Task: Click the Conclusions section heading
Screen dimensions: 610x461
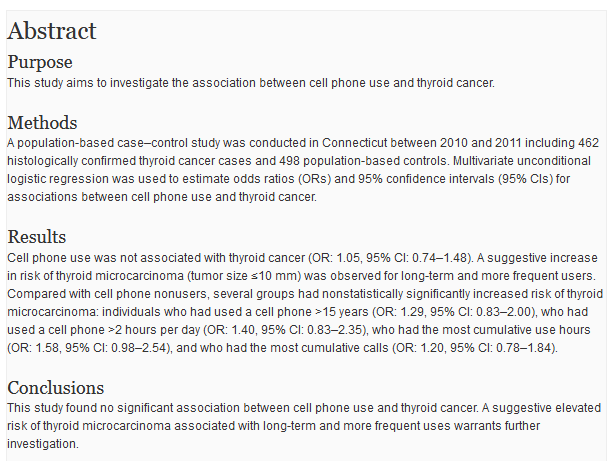Action: click(56, 388)
